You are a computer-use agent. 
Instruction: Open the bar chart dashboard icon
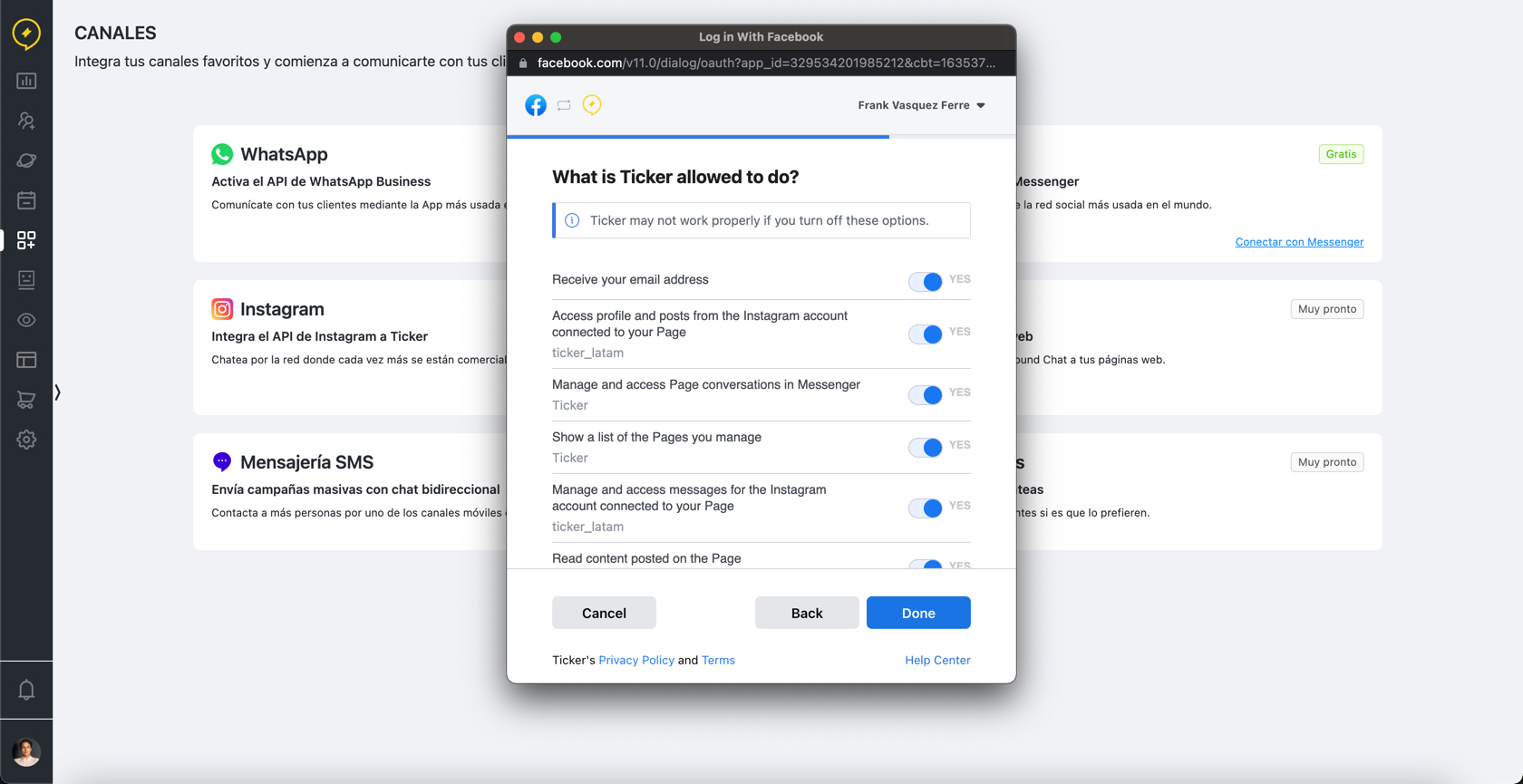pyautogui.click(x=26, y=81)
